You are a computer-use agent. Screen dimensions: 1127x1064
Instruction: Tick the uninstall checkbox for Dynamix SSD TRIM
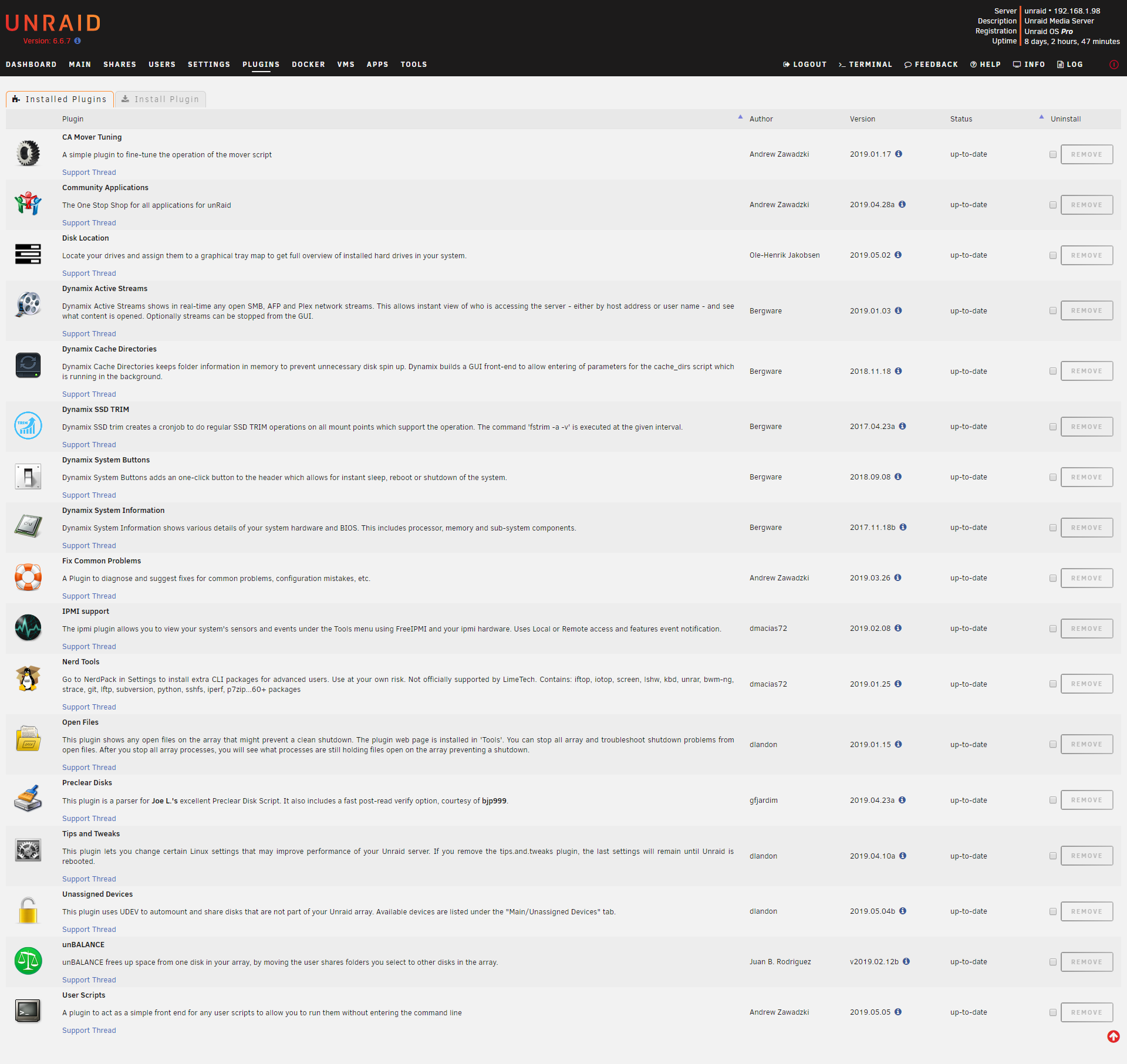(1053, 427)
